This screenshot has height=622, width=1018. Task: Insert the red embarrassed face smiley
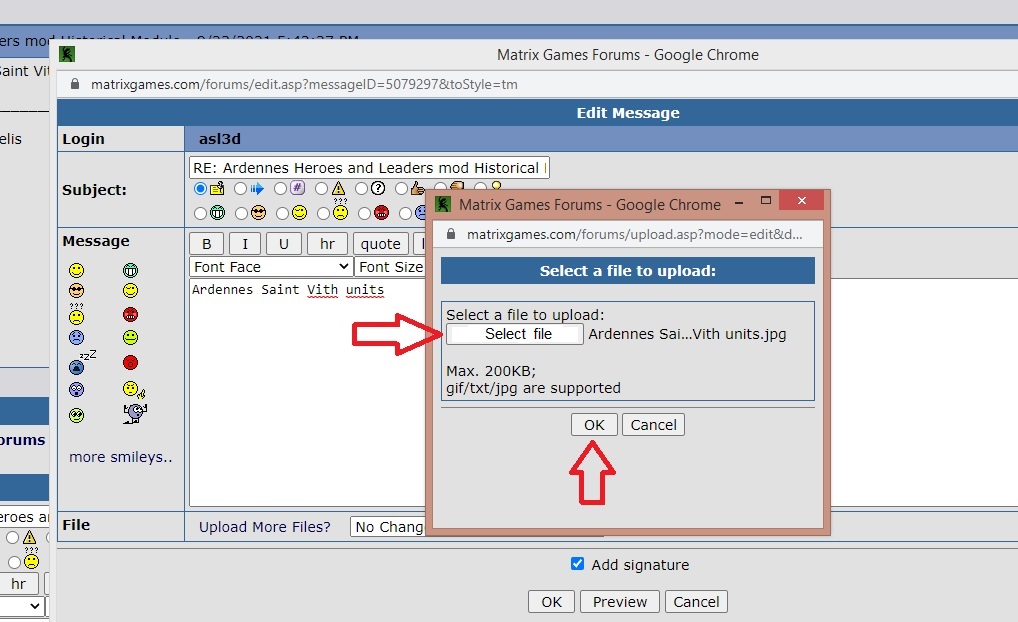click(130, 363)
